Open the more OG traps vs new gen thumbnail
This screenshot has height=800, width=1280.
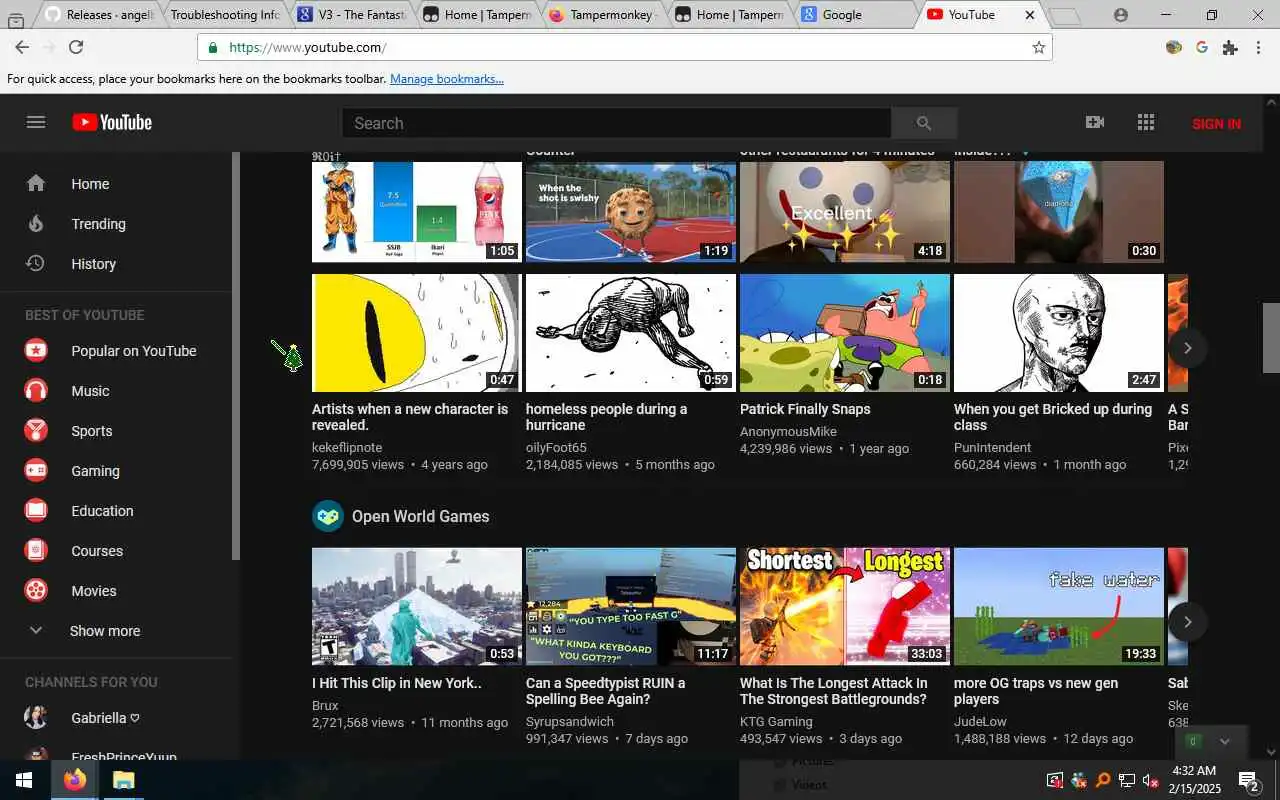1059,606
